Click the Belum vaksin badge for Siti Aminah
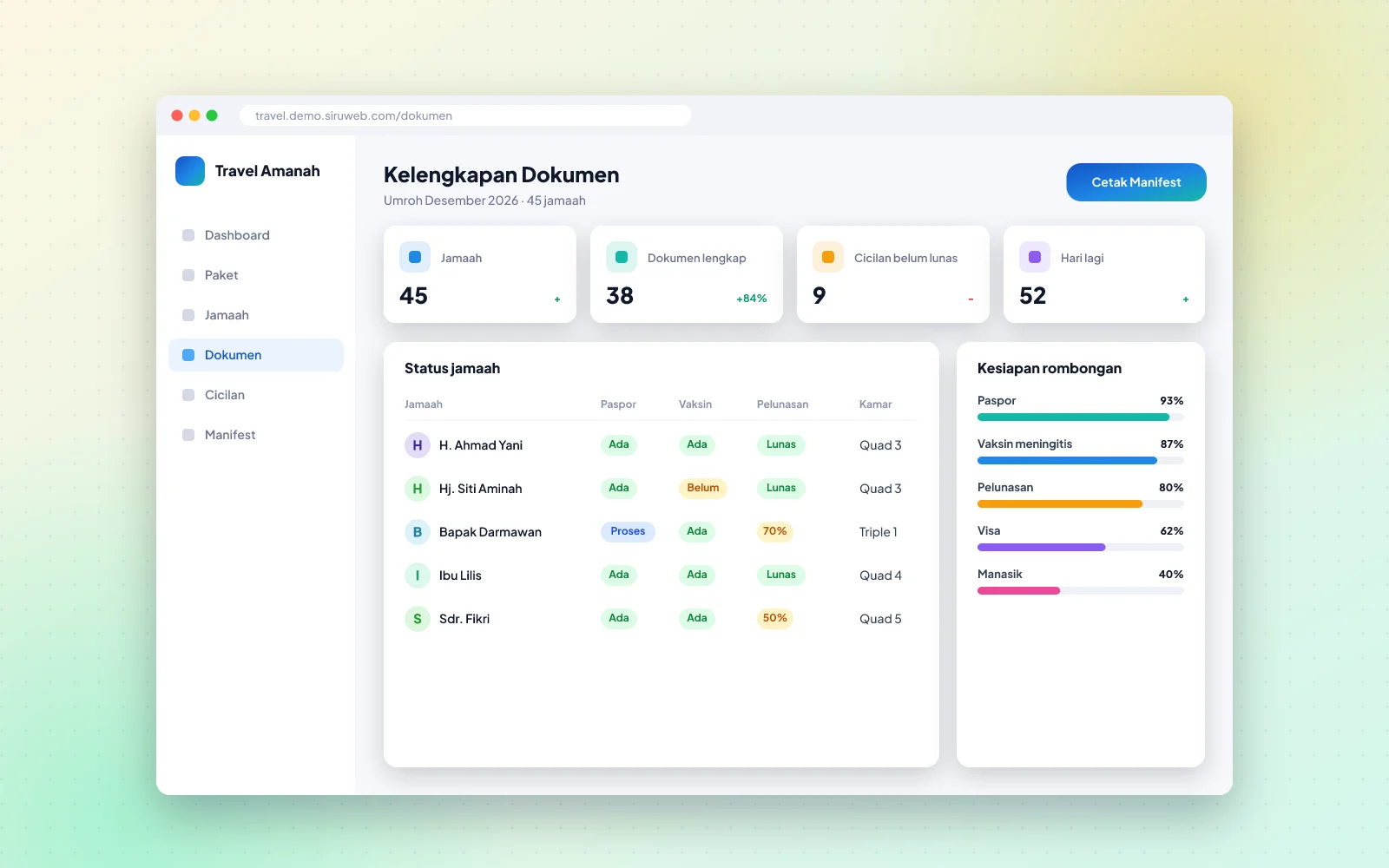Screen dimensions: 1389x868 (x=702, y=488)
